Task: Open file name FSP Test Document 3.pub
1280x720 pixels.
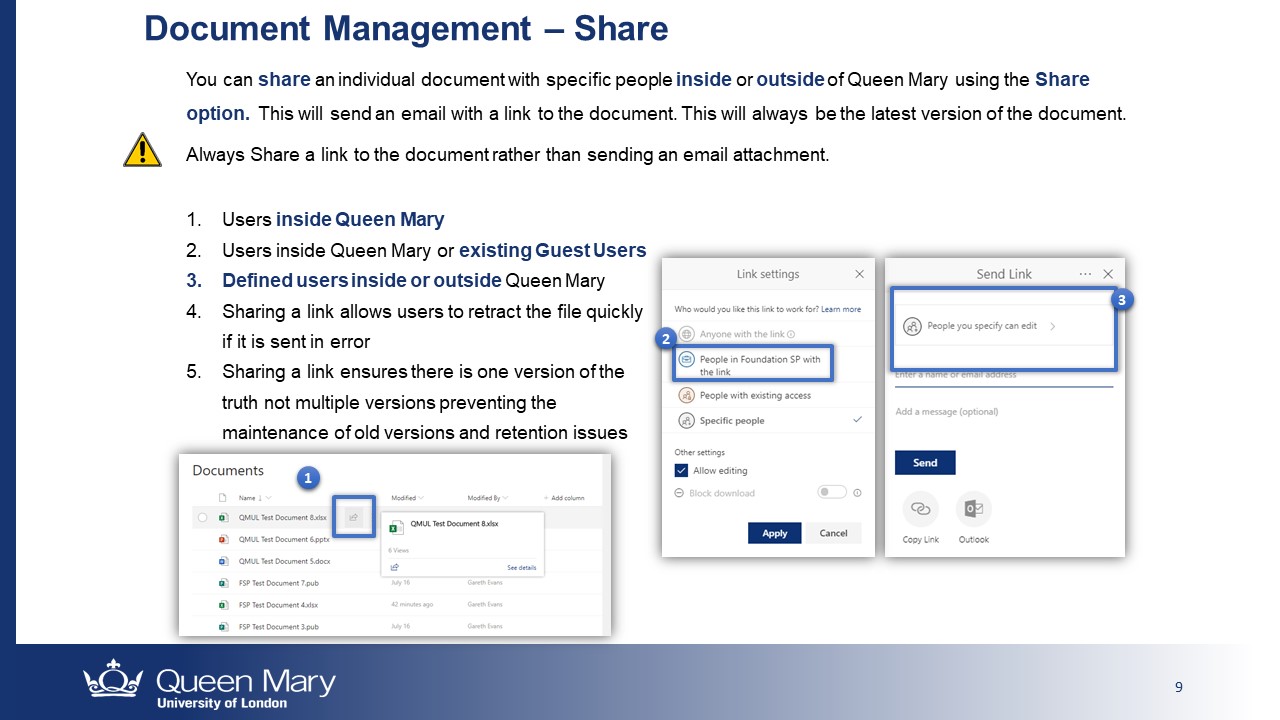Action: tap(279, 627)
